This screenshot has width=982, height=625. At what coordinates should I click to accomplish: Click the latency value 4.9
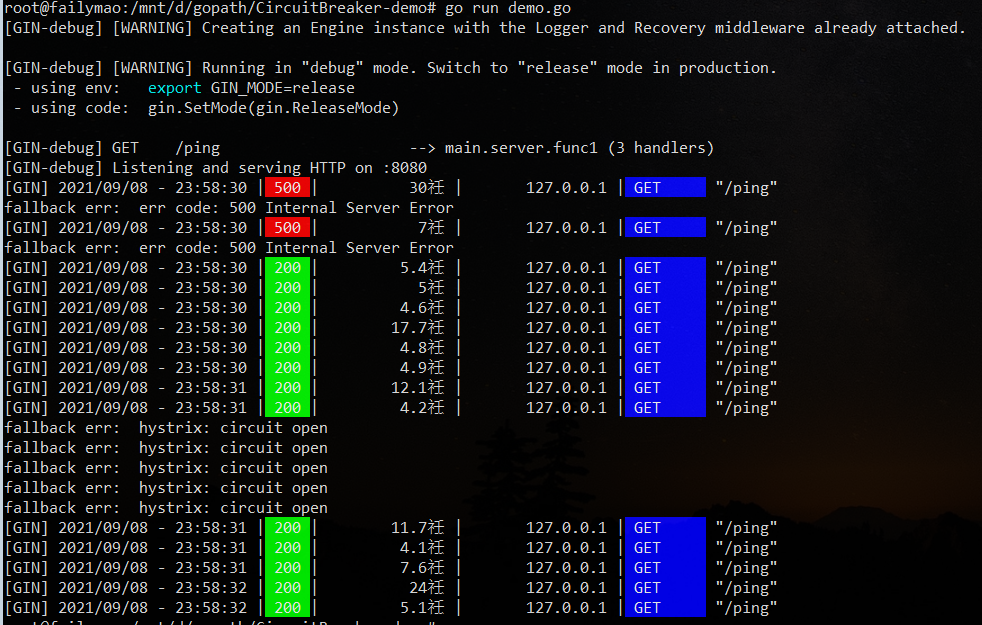422,368
